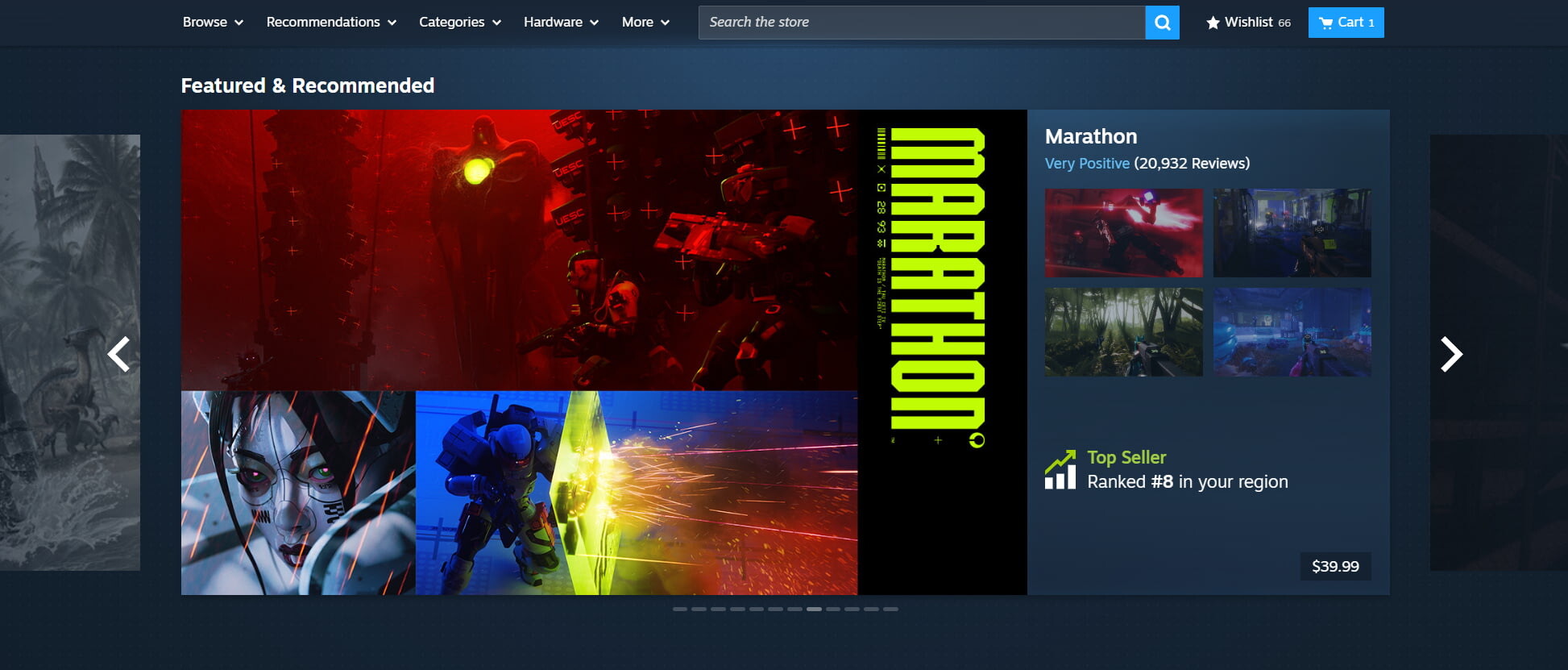Go to the next featured game arrow
Screen dimensions: 1568x670
tap(1450, 354)
